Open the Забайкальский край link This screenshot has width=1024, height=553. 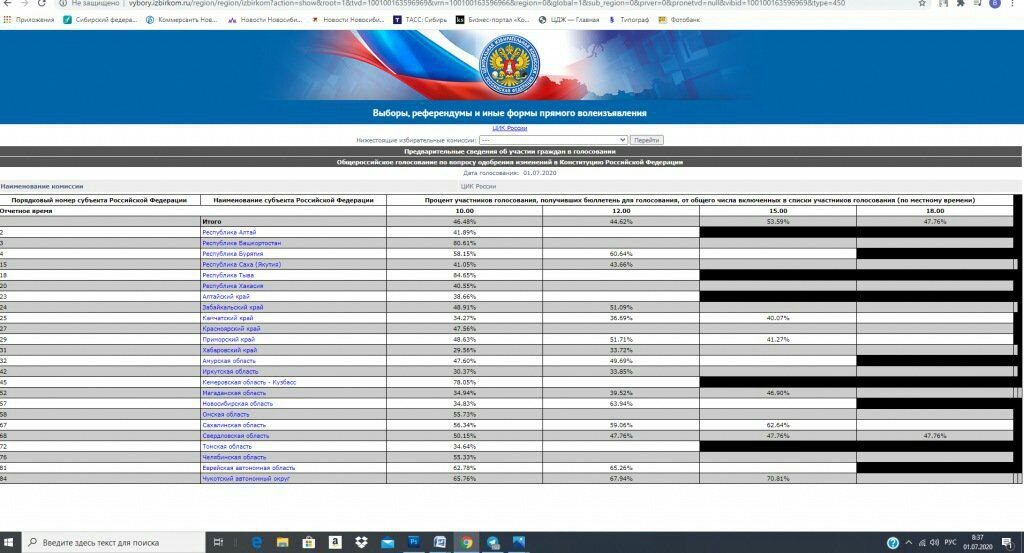(232, 308)
